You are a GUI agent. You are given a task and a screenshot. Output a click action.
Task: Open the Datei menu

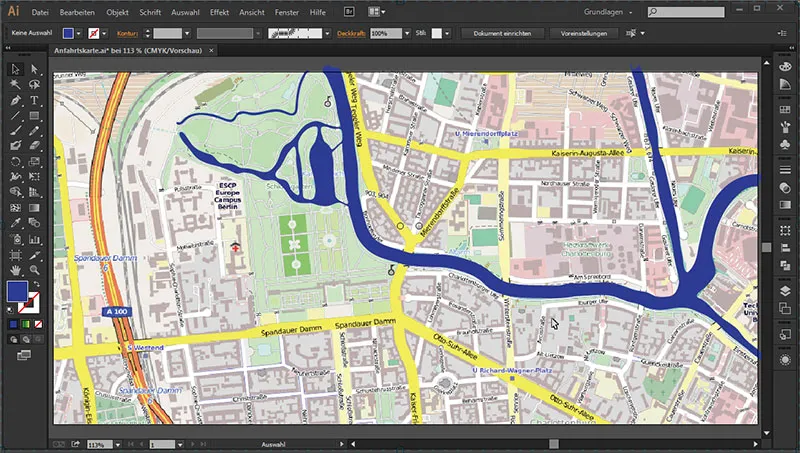click(40, 12)
